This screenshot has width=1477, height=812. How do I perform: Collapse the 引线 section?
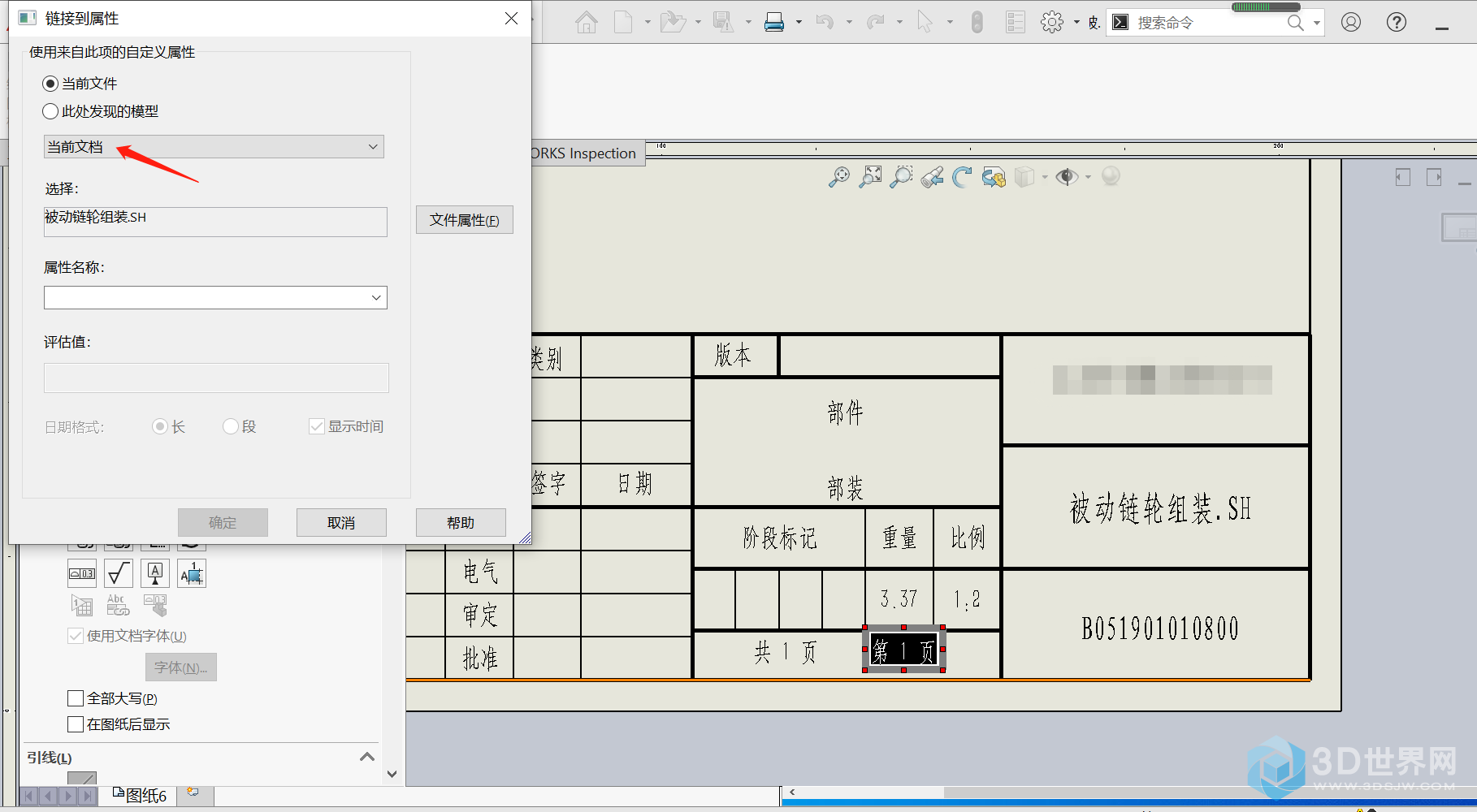[367, 757]
